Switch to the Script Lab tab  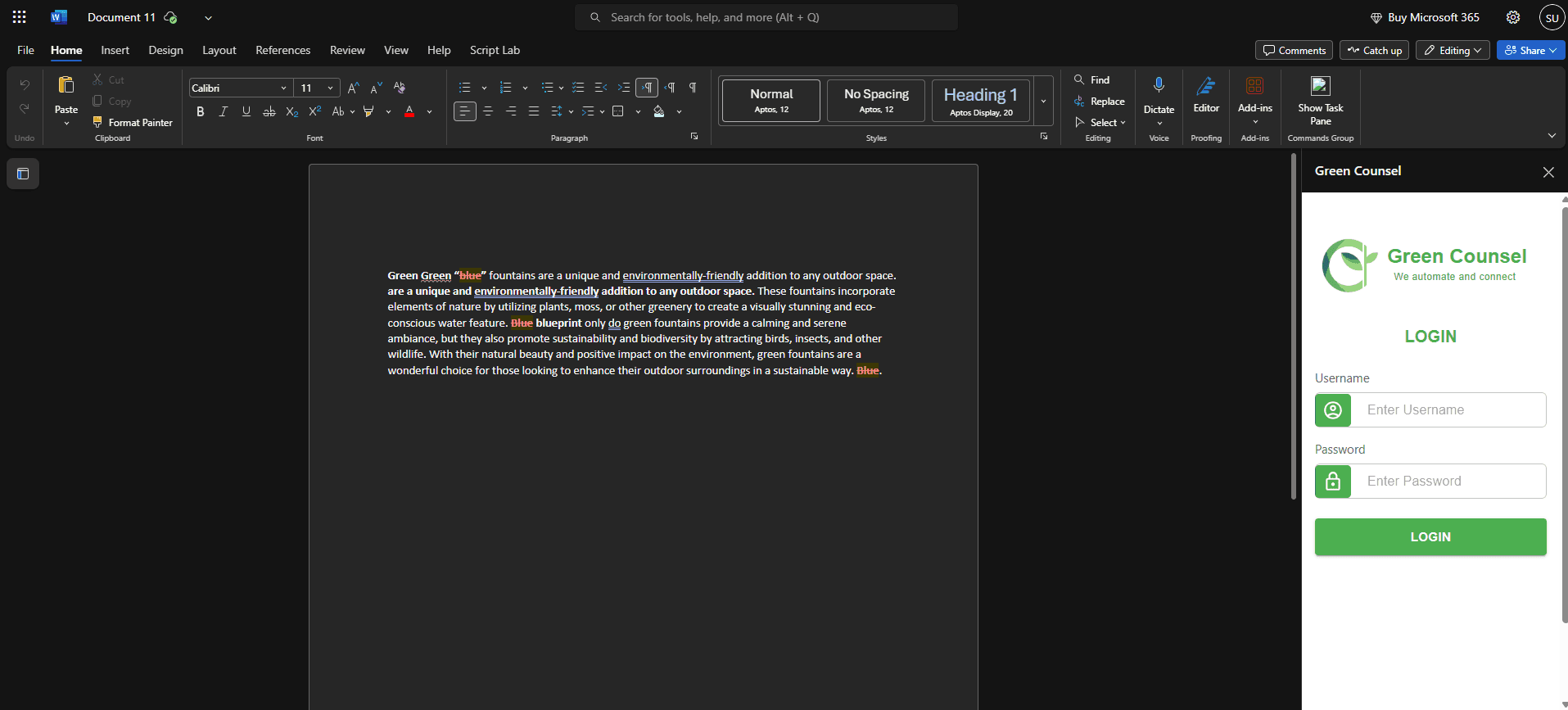point(495,50)
